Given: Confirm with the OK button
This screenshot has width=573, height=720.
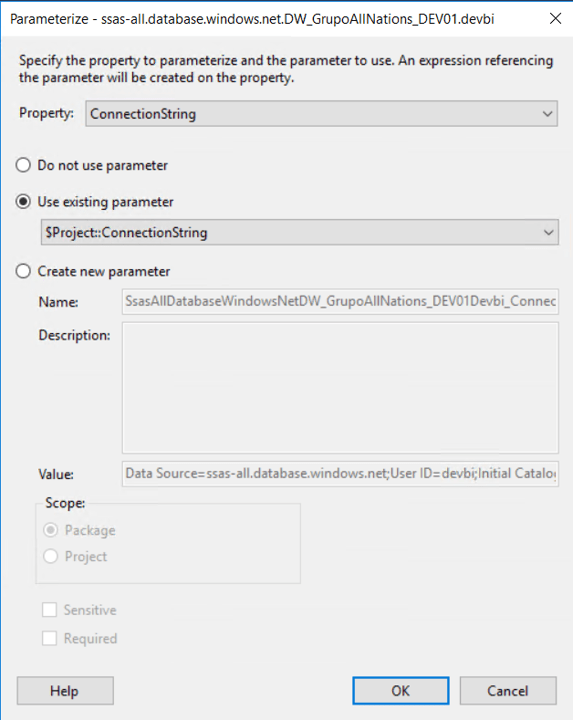Looking at the screenshot, I should (401, 691).
